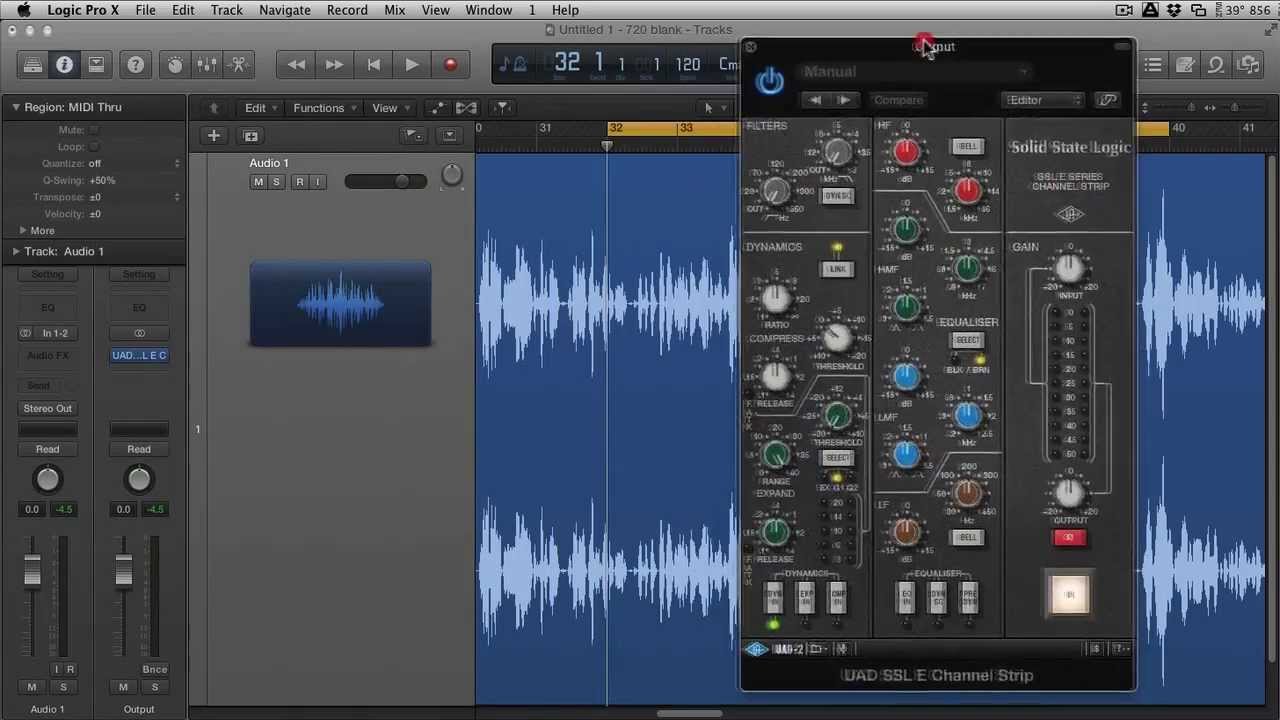Select next plugin preset arrow
The width and height of the screenshot is (1280, 720).
pos(844,100)
